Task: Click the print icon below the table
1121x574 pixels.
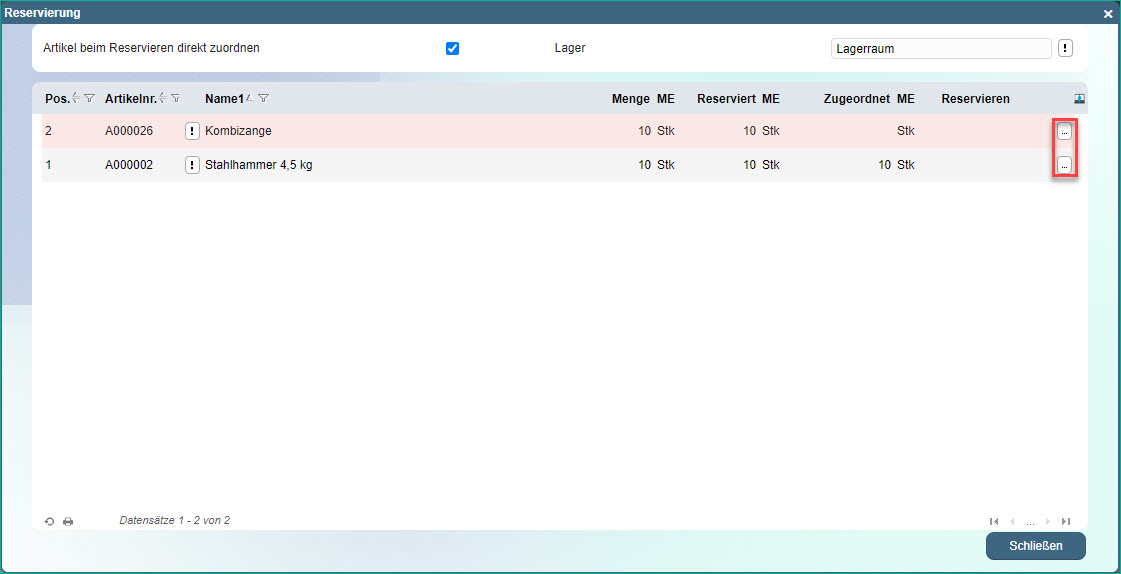Action: [x=68, y=522]
